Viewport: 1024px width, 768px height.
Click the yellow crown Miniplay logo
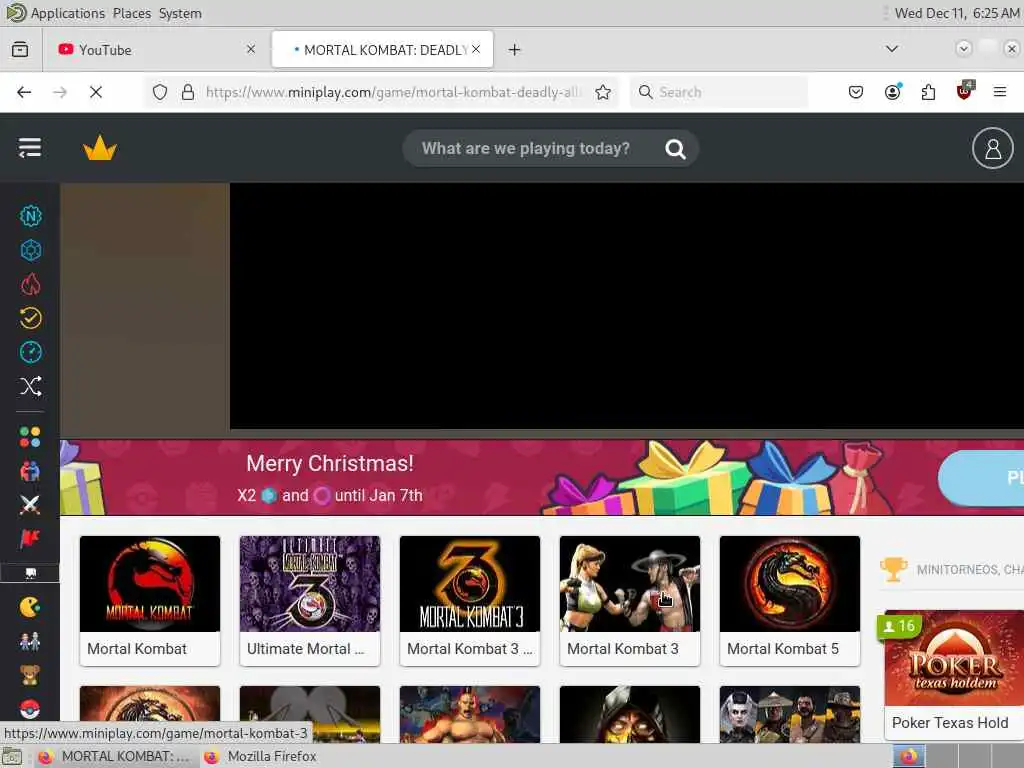(100, 148)
